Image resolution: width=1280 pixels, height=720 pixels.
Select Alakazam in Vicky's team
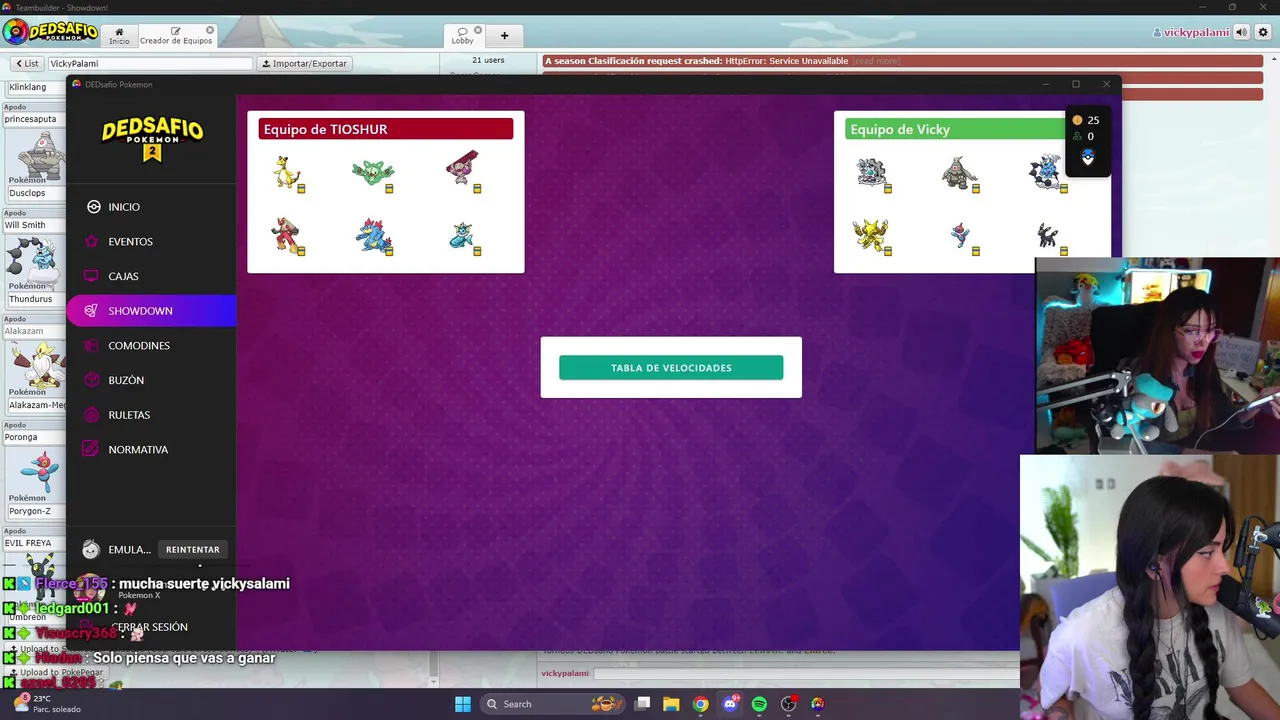pos(872,236)
